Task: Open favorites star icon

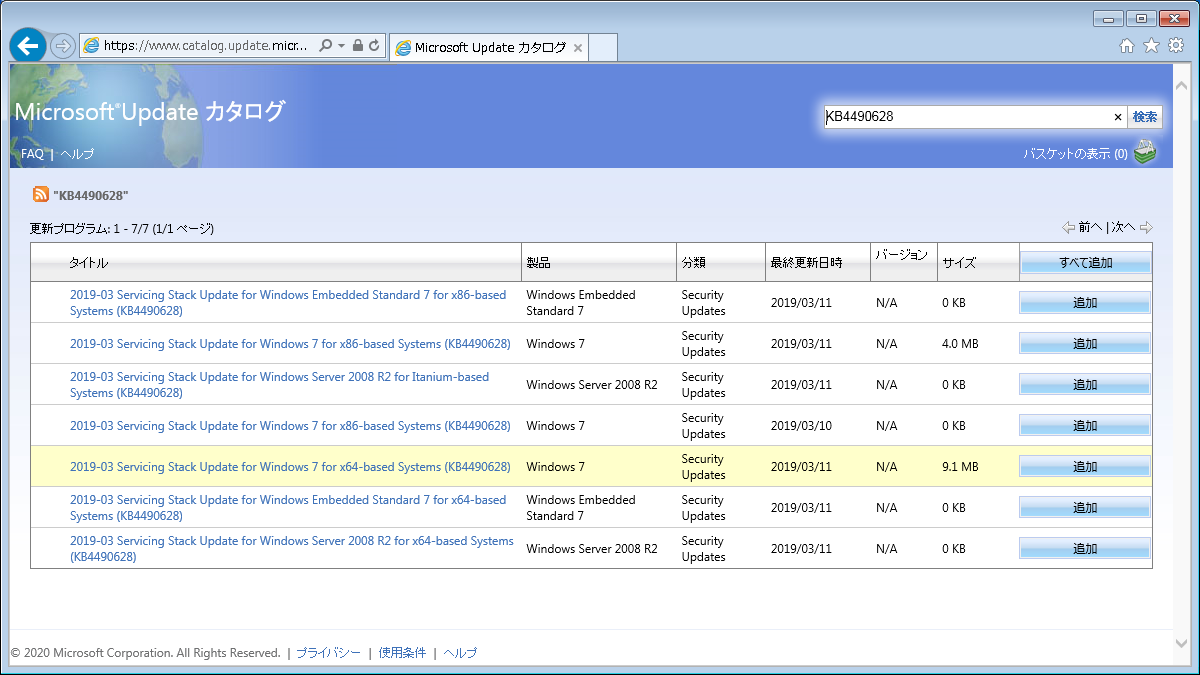Action: [x=1151, y=46]
